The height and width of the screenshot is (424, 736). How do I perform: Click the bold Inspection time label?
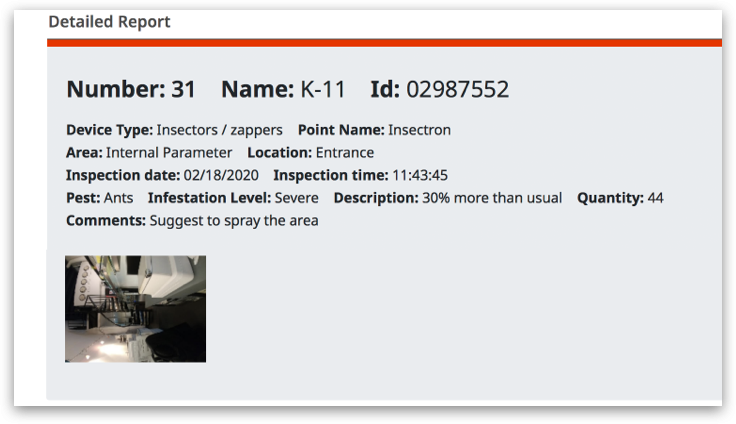331,175
